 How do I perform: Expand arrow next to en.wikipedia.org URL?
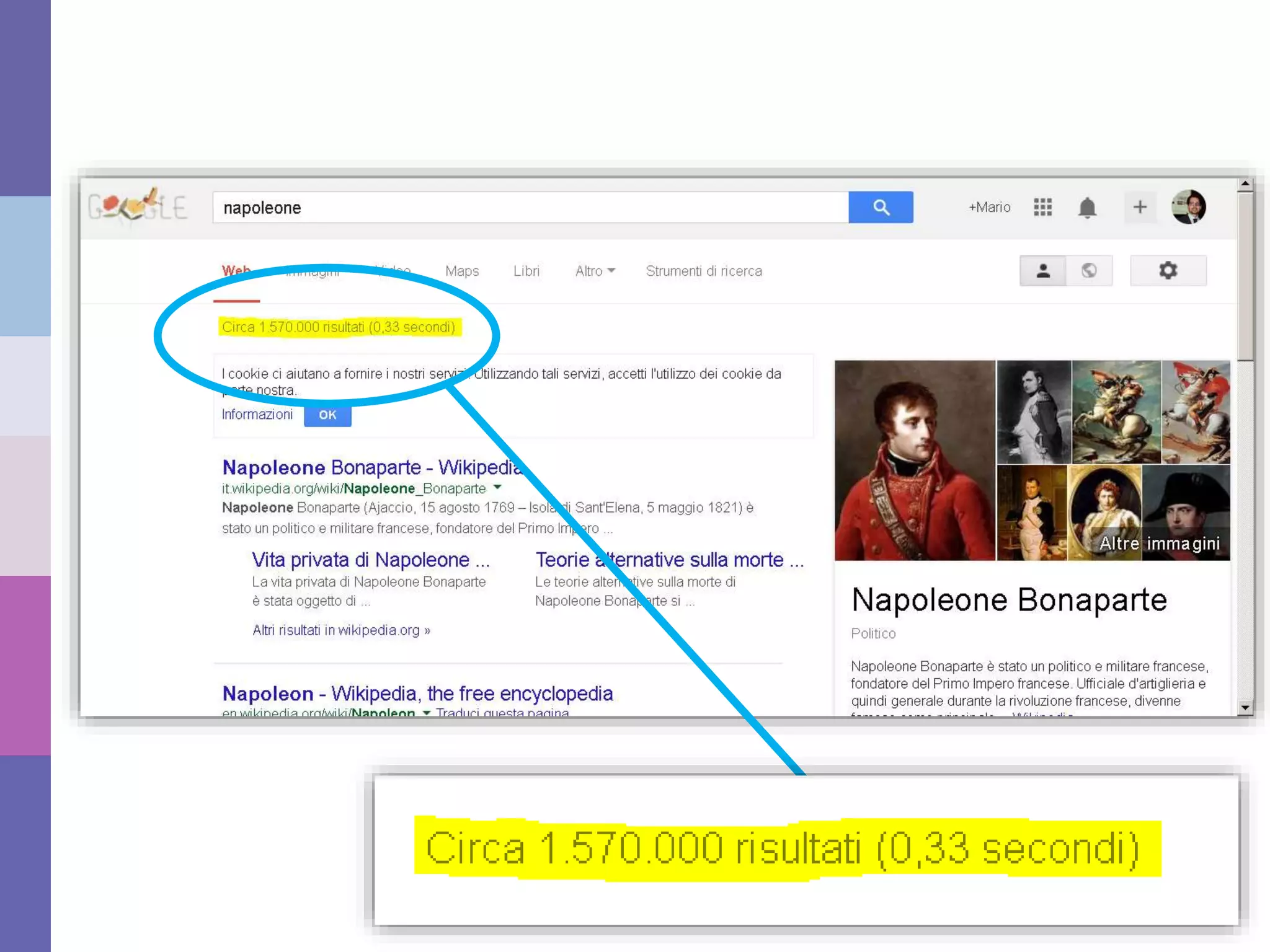point(427,713)
